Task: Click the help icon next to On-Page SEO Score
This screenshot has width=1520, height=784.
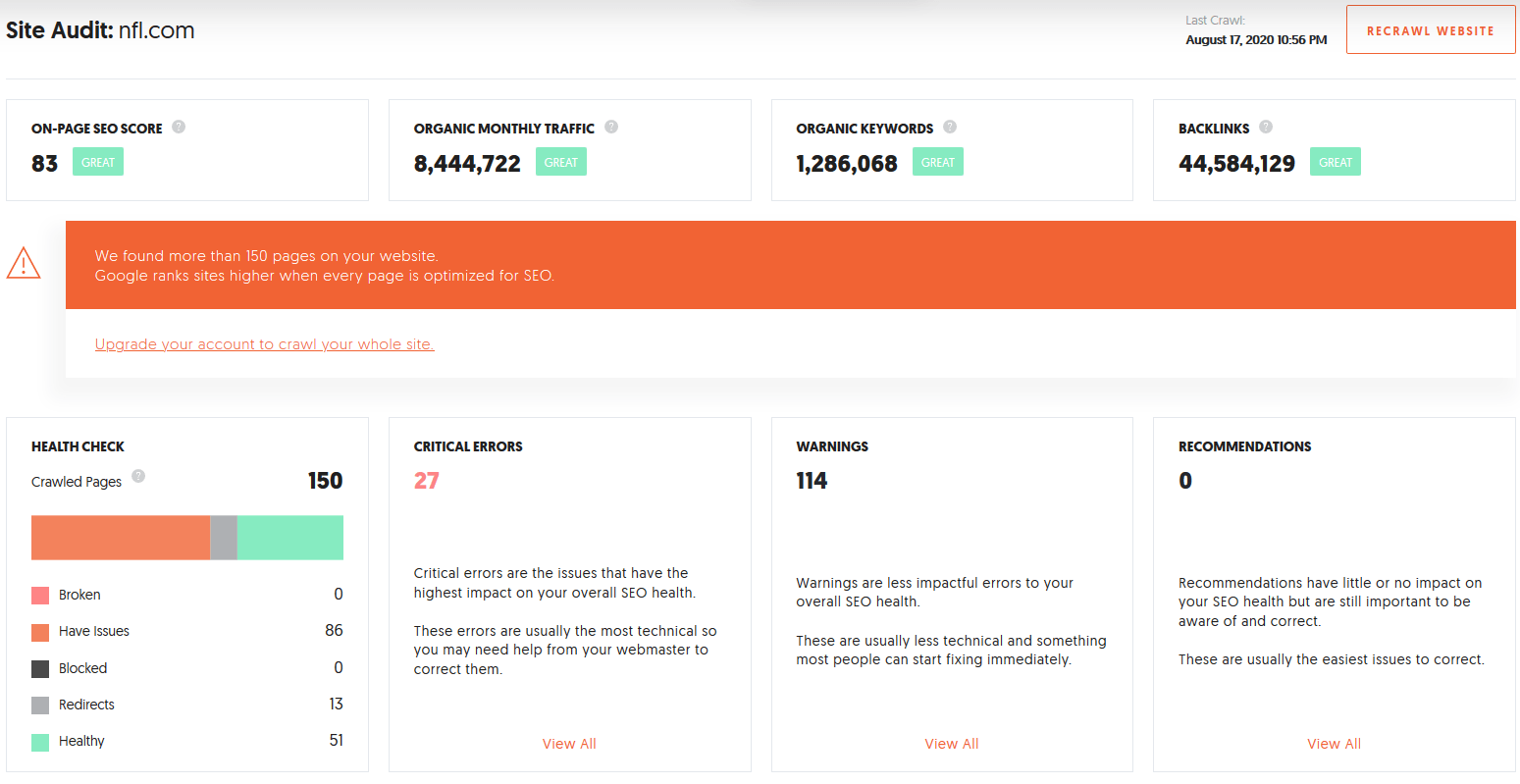Action: pos(179,127)
